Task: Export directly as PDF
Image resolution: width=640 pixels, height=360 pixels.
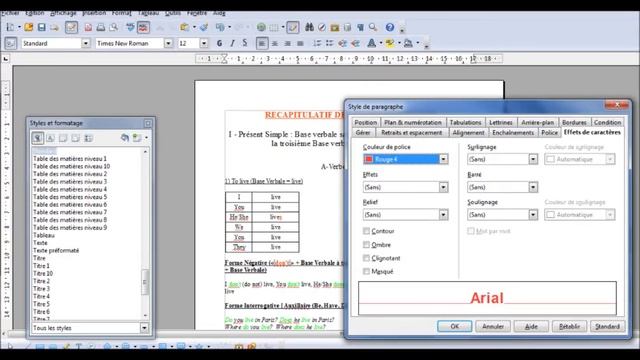Action: 88,27
